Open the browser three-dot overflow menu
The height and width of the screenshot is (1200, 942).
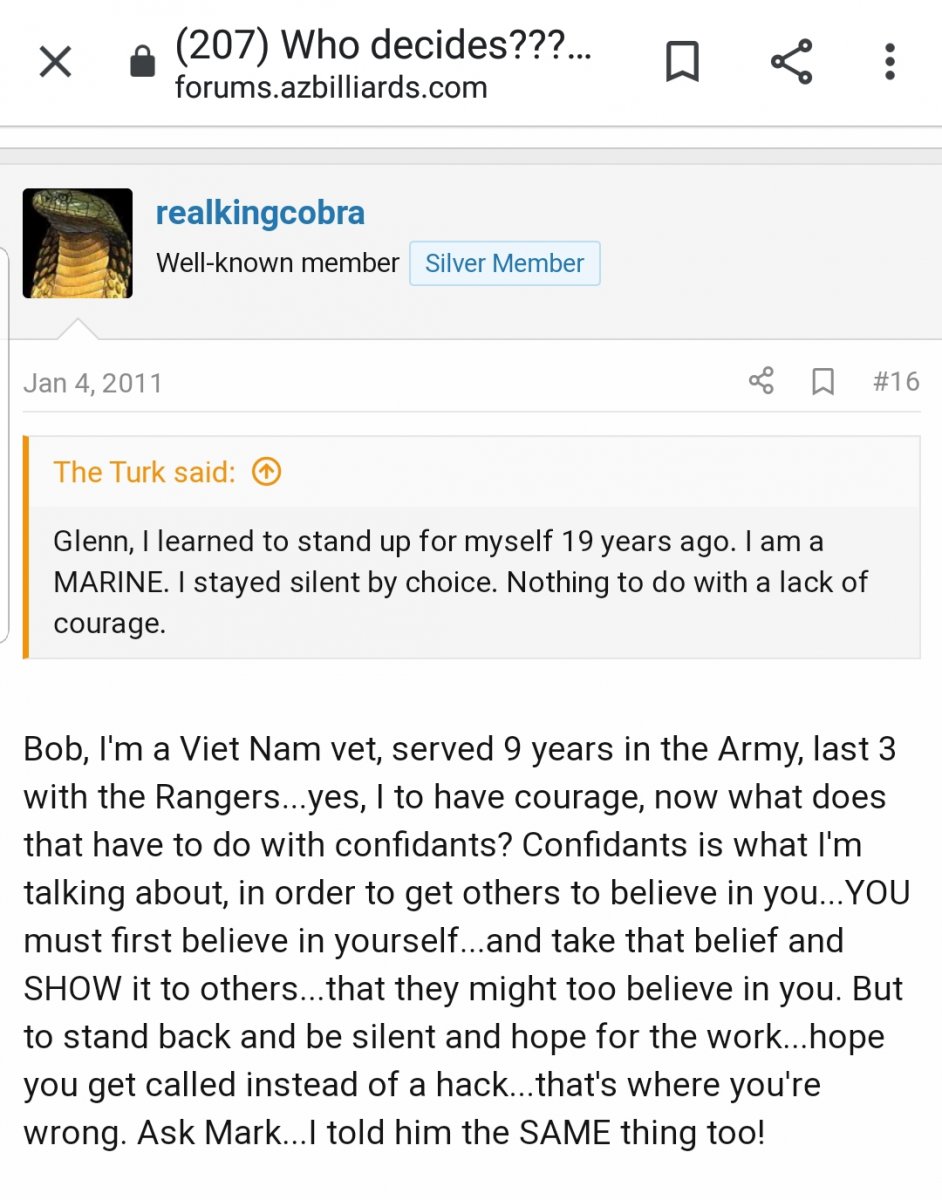click(x=889, y=62)
